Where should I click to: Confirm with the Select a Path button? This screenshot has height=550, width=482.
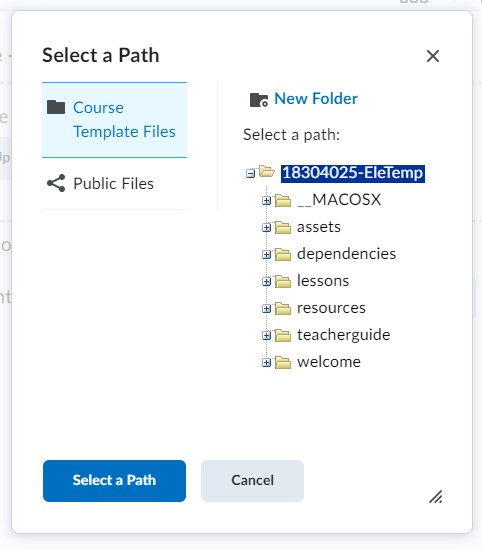pos(114,481)
